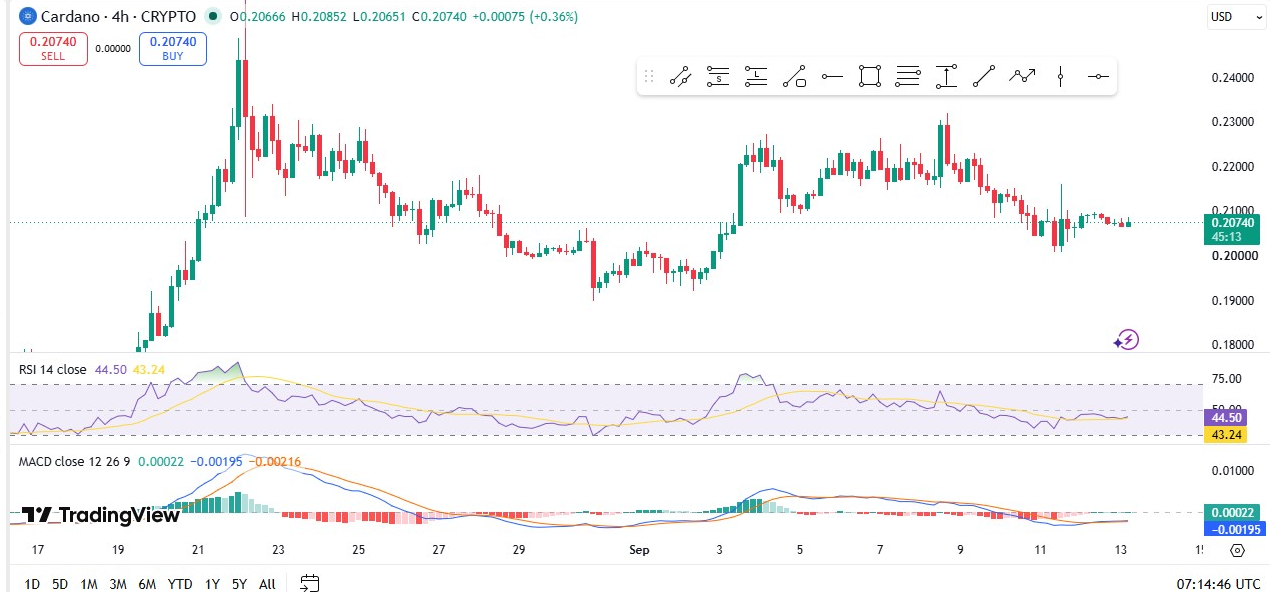
Task: Select the Trend Line drawing tool
Action: [x=984, y=76]
